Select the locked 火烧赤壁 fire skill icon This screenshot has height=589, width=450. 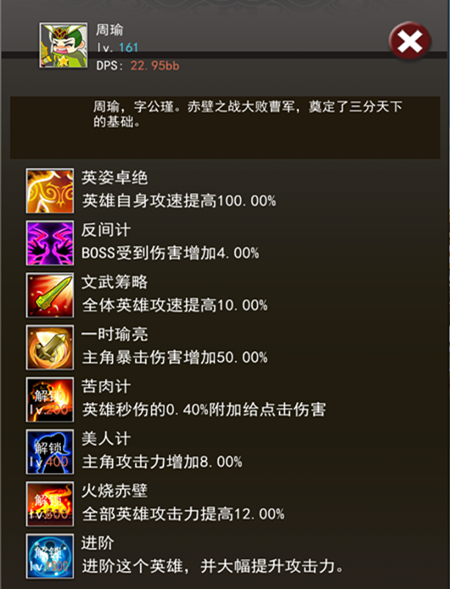50,504
